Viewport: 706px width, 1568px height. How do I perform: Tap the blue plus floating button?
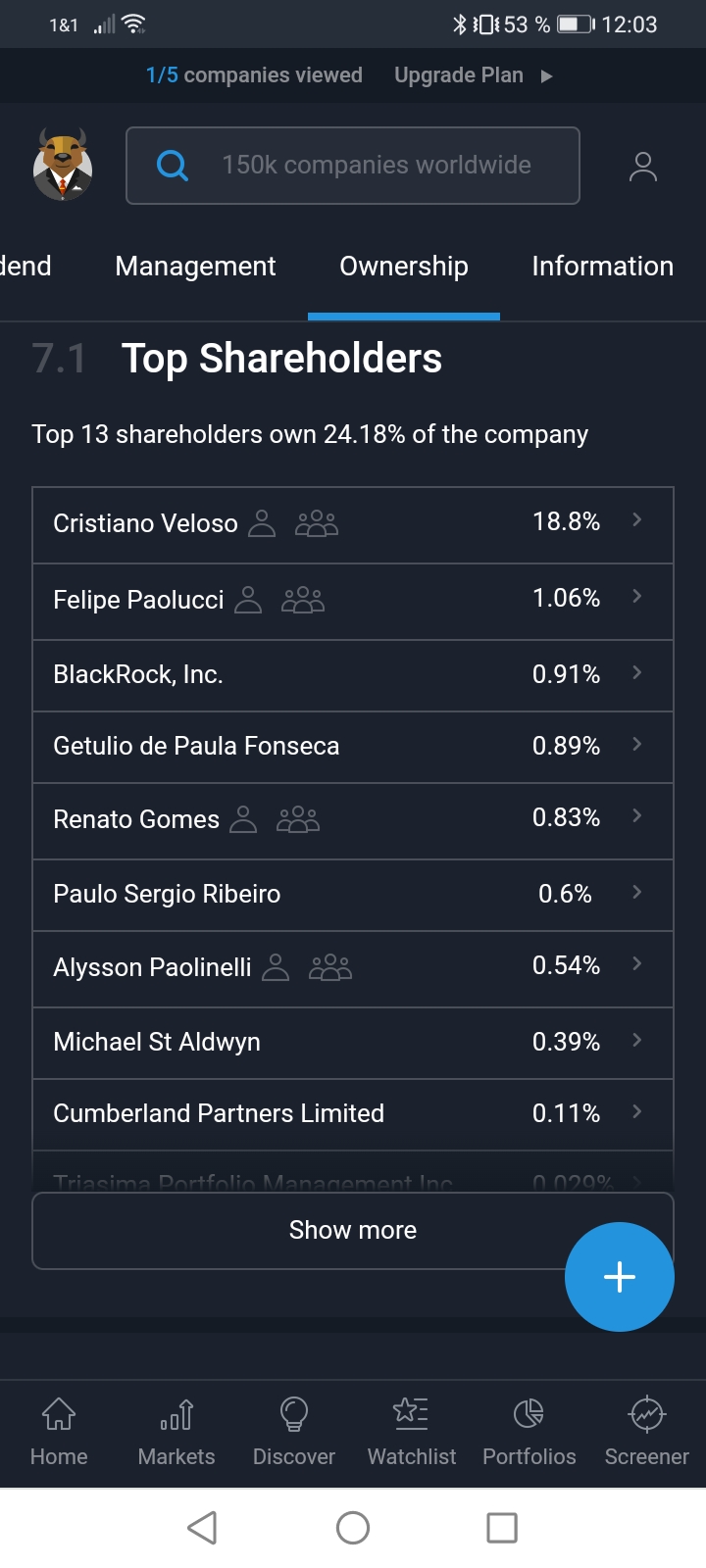[x=619, y=1276]
